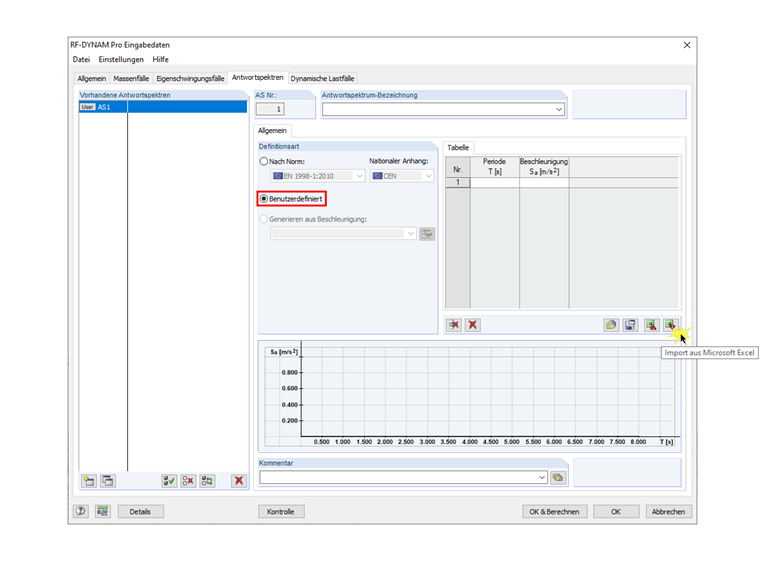
Task: Select the AS1 entry in response spectra list
Action: coord(163,107)
